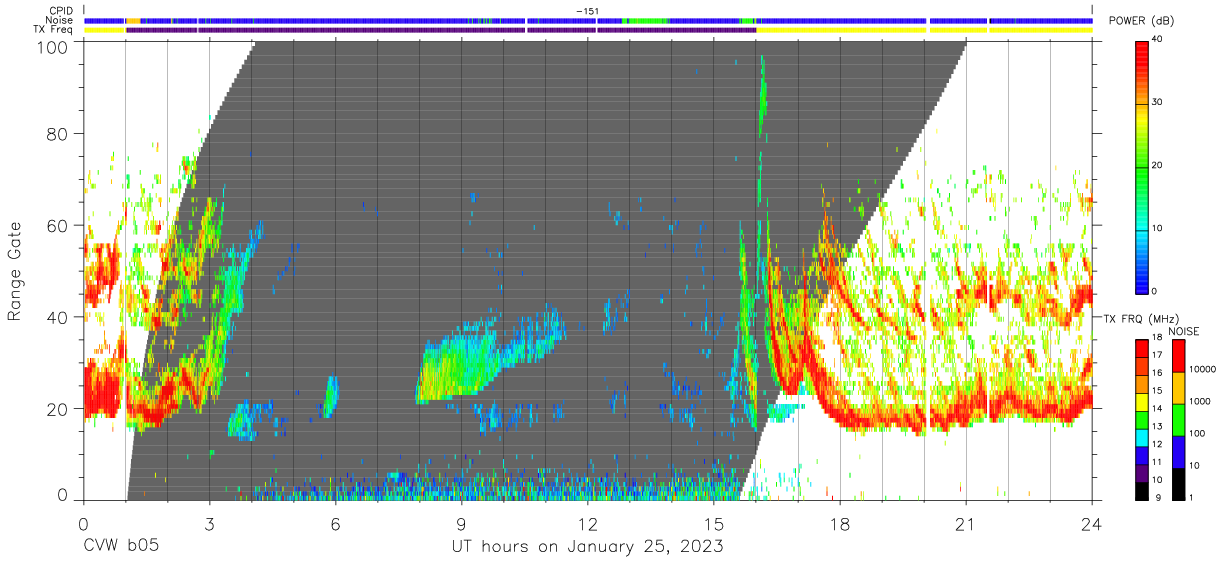Click the CPID value -151

point(587,11)
